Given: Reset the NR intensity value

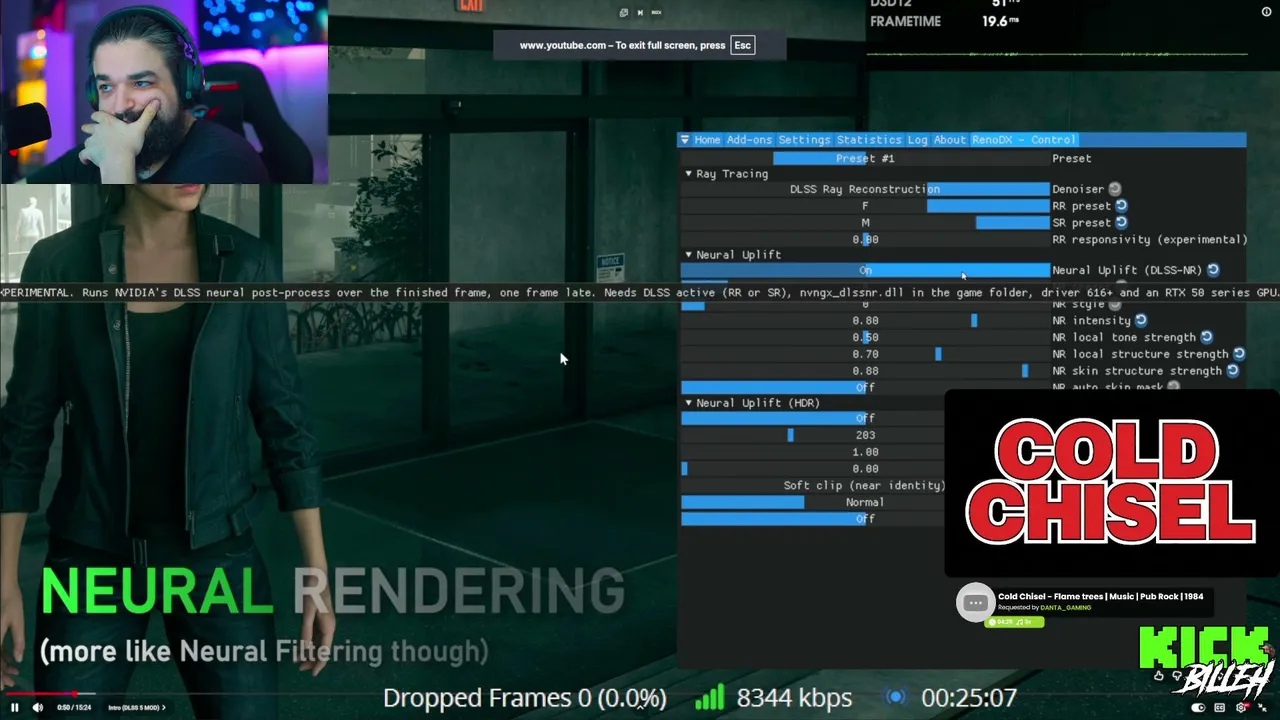Looking at the screenshot, I should (1140, 321).
